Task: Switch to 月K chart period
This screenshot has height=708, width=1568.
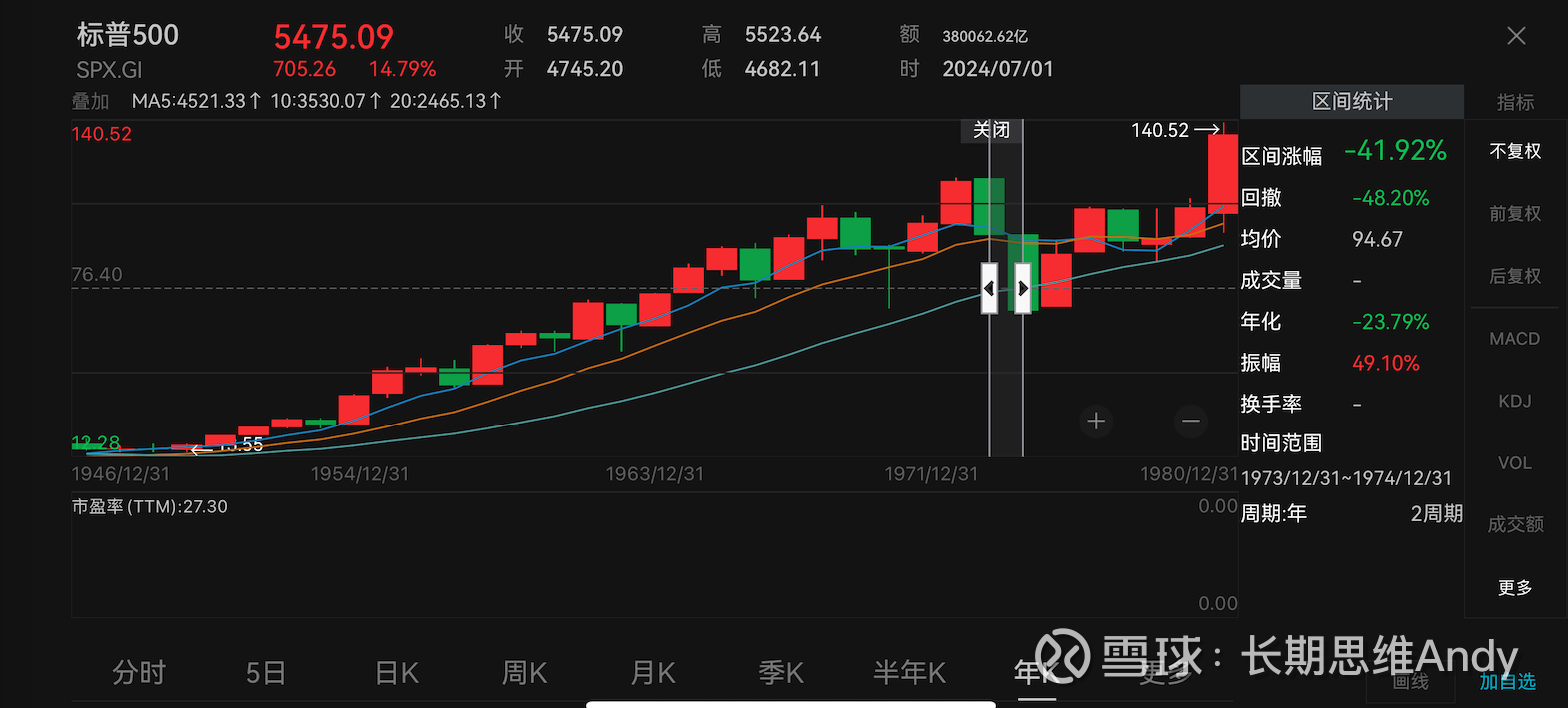Action: (653, 672)
